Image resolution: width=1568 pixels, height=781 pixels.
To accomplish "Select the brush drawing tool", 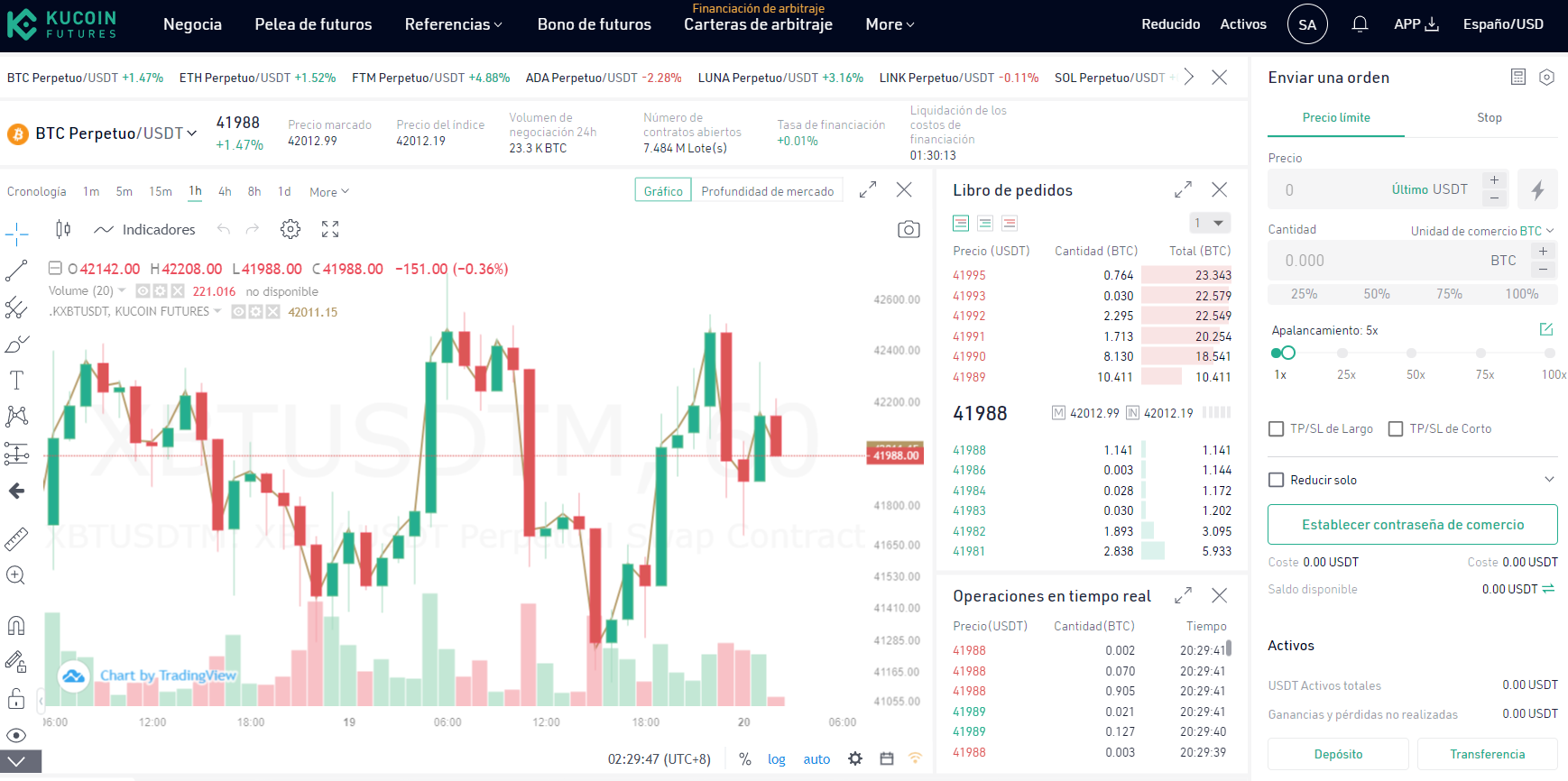I will tap(16, 344).
